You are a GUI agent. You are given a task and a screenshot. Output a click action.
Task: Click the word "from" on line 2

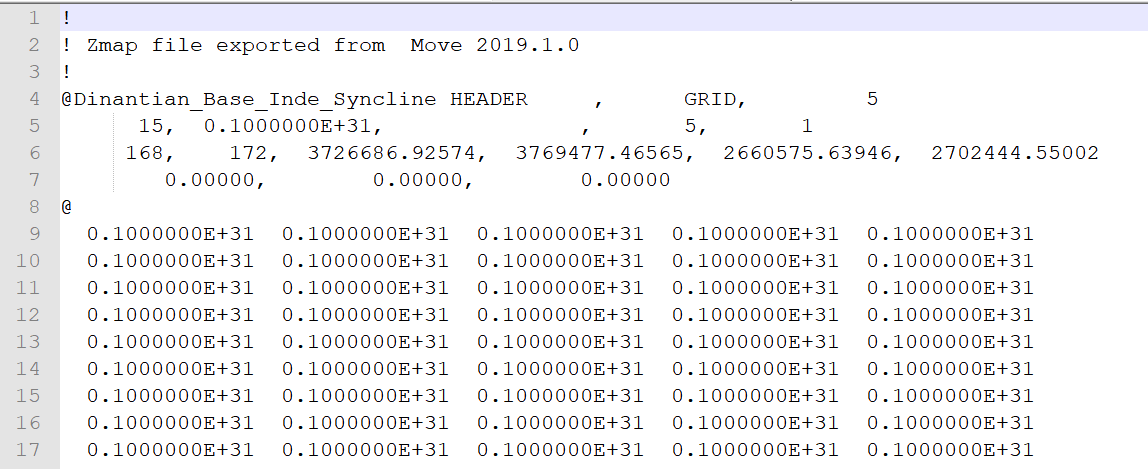[359, 45]
